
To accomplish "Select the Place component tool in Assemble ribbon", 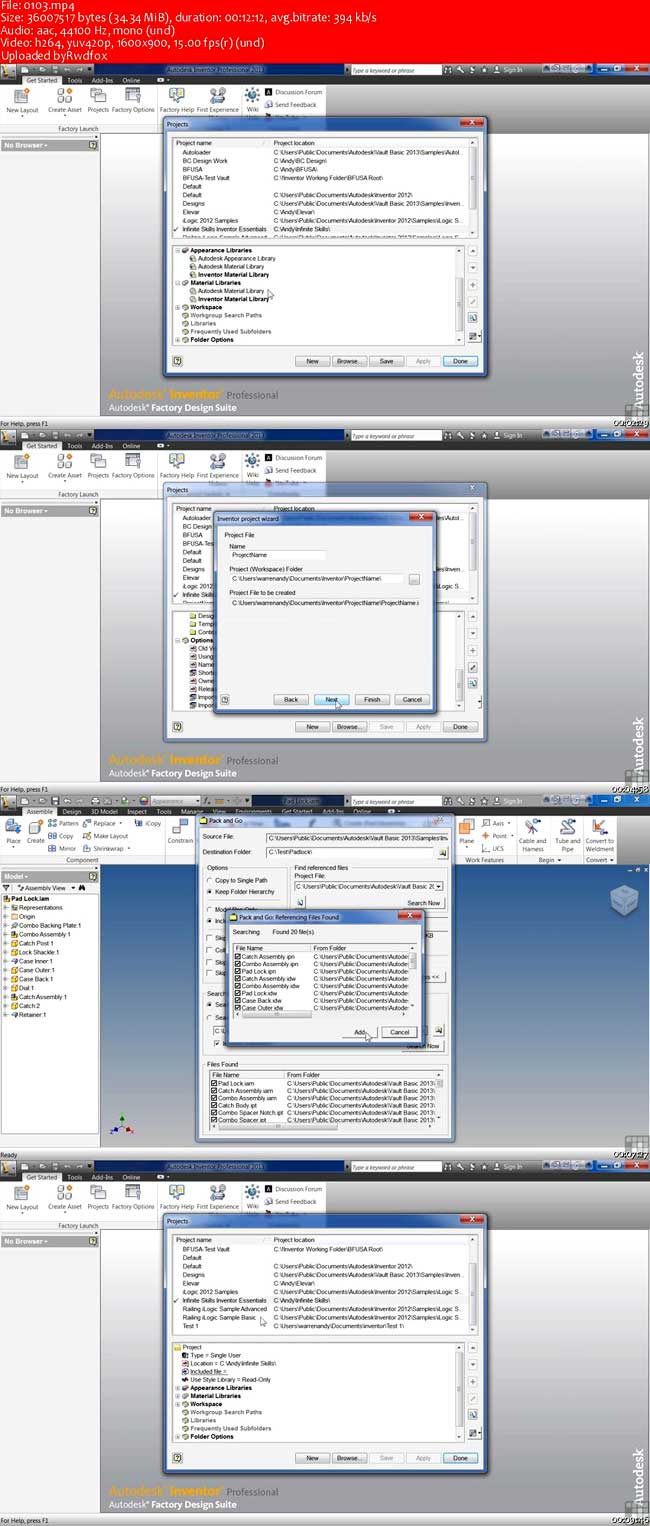I will point(13,832).
